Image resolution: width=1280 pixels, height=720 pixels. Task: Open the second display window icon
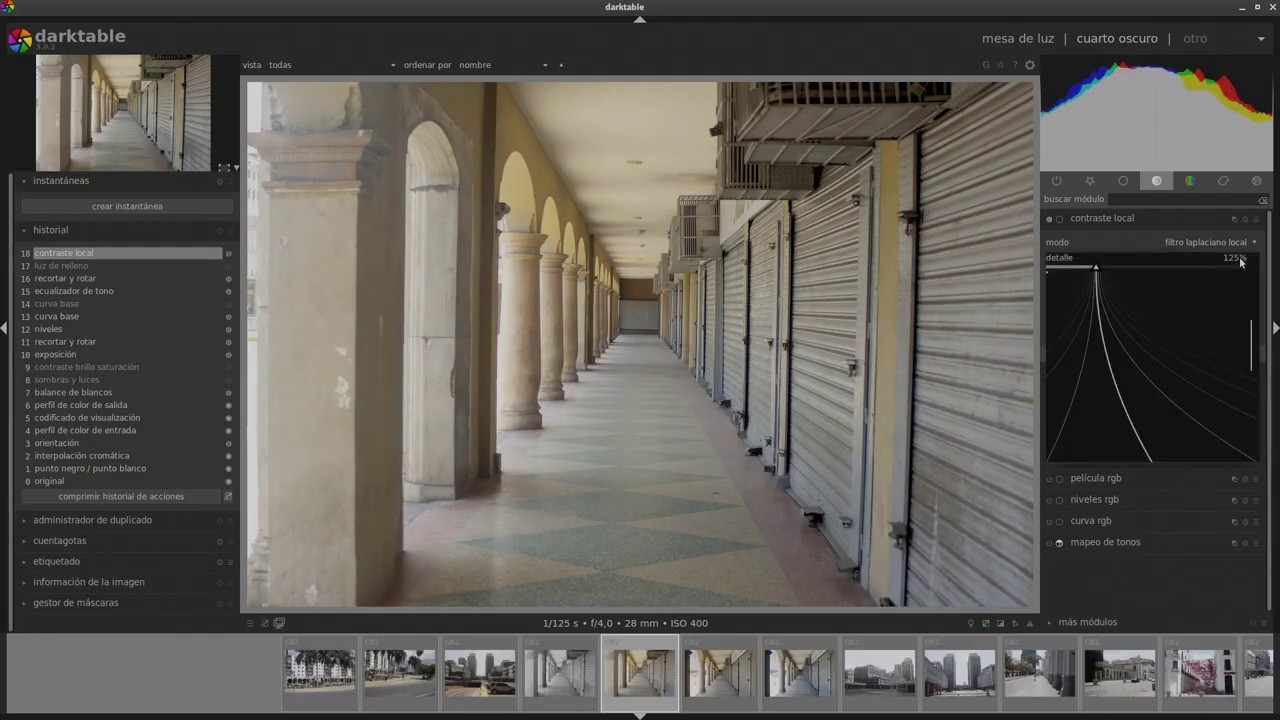coord(279,623)
